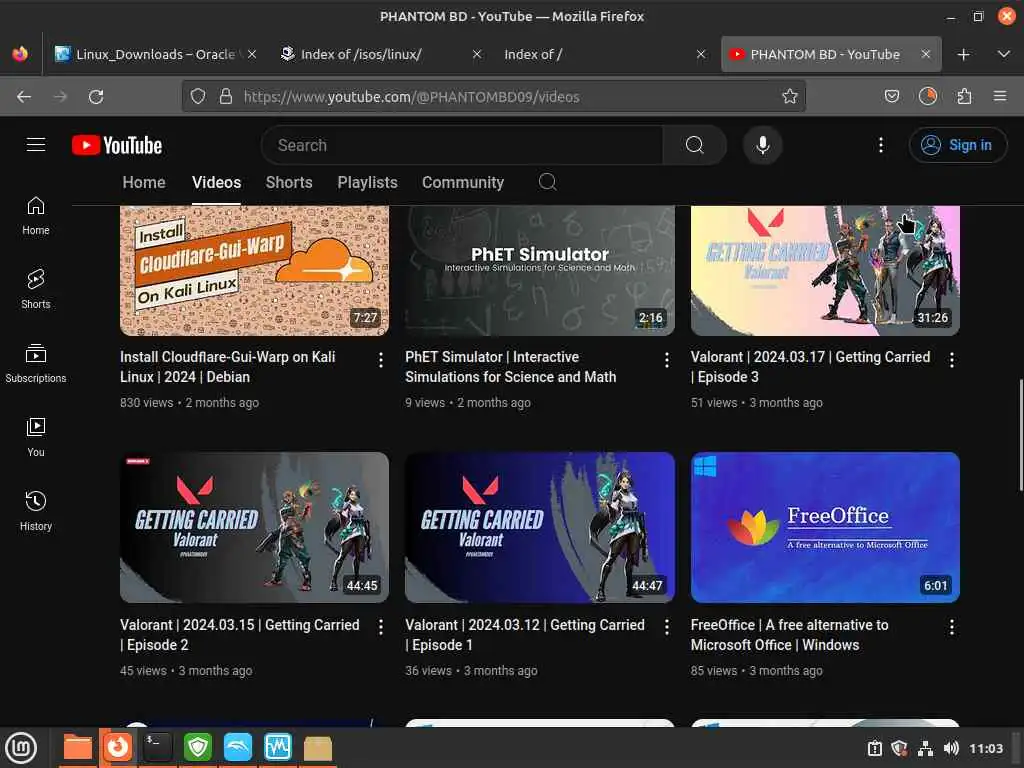Open History in the sidebar
Screen dimensions: 1024x768
point(36,511)
